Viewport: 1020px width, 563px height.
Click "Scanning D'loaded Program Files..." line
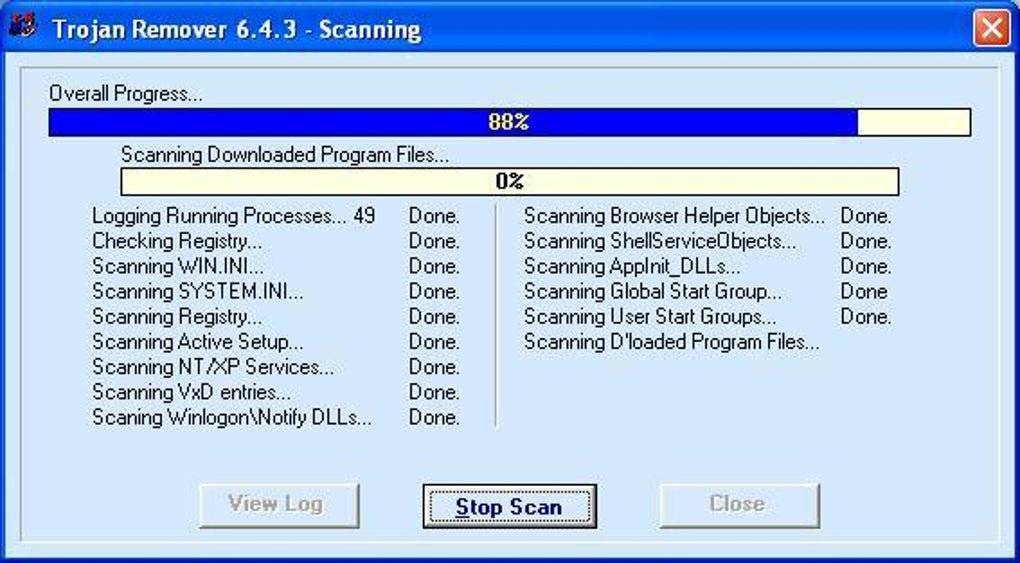click(x=672, y=341)
